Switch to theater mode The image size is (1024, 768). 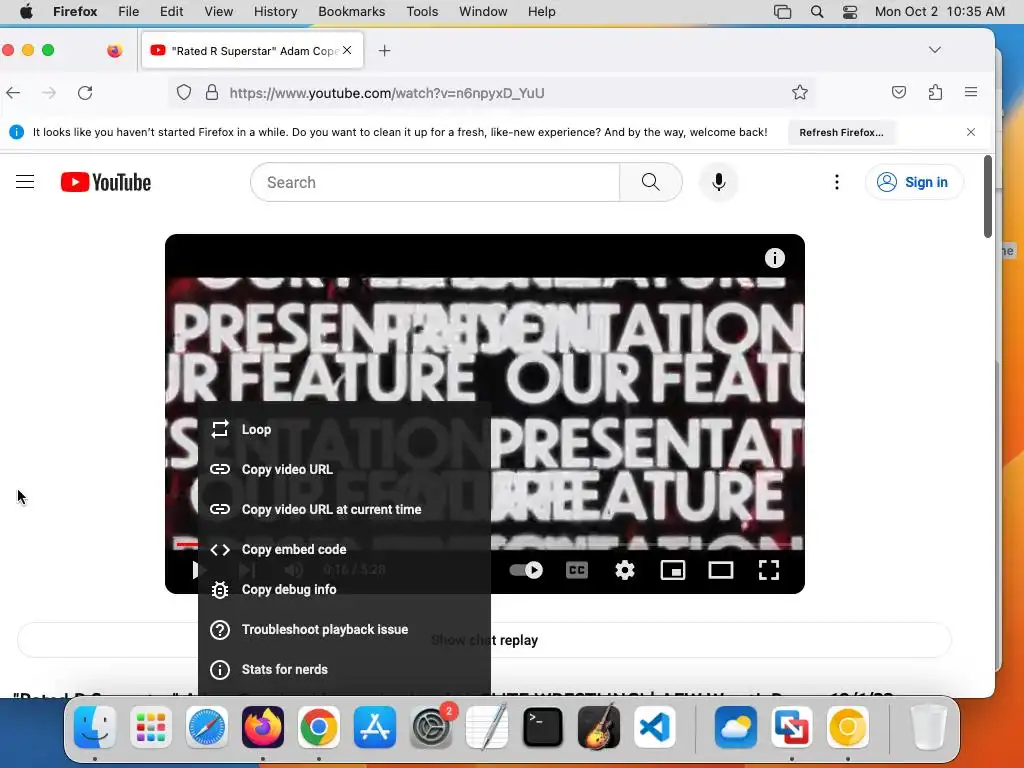pyautogui.click(x=721, y=570)
